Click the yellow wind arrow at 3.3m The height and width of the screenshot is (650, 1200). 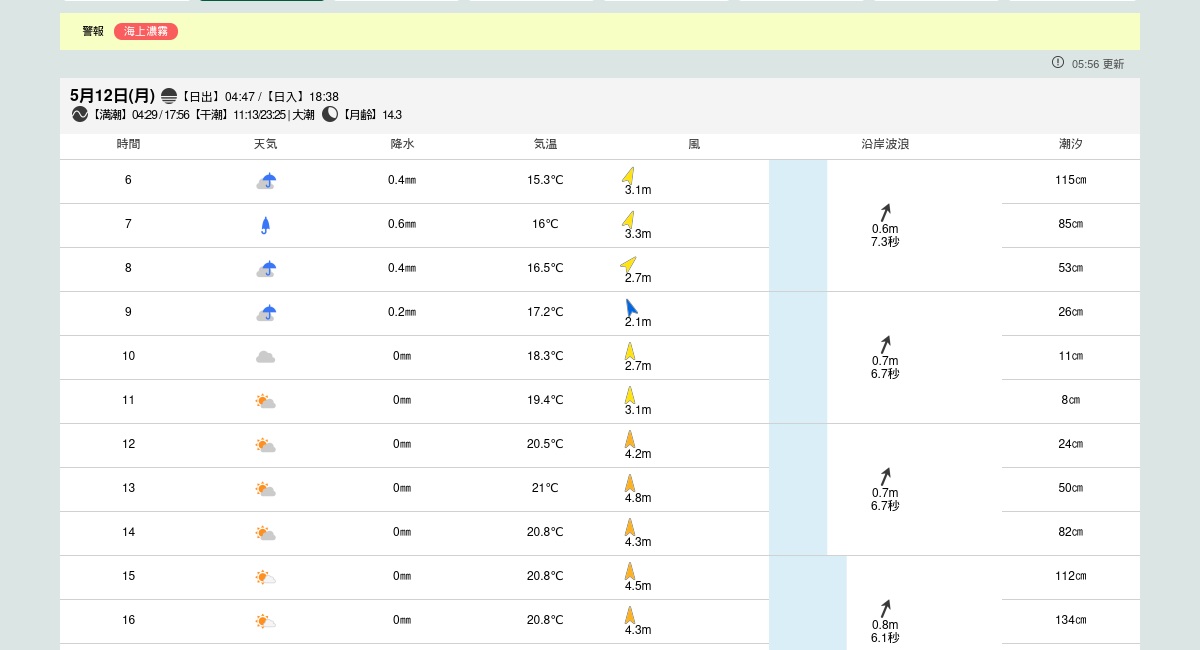(628, 219)
